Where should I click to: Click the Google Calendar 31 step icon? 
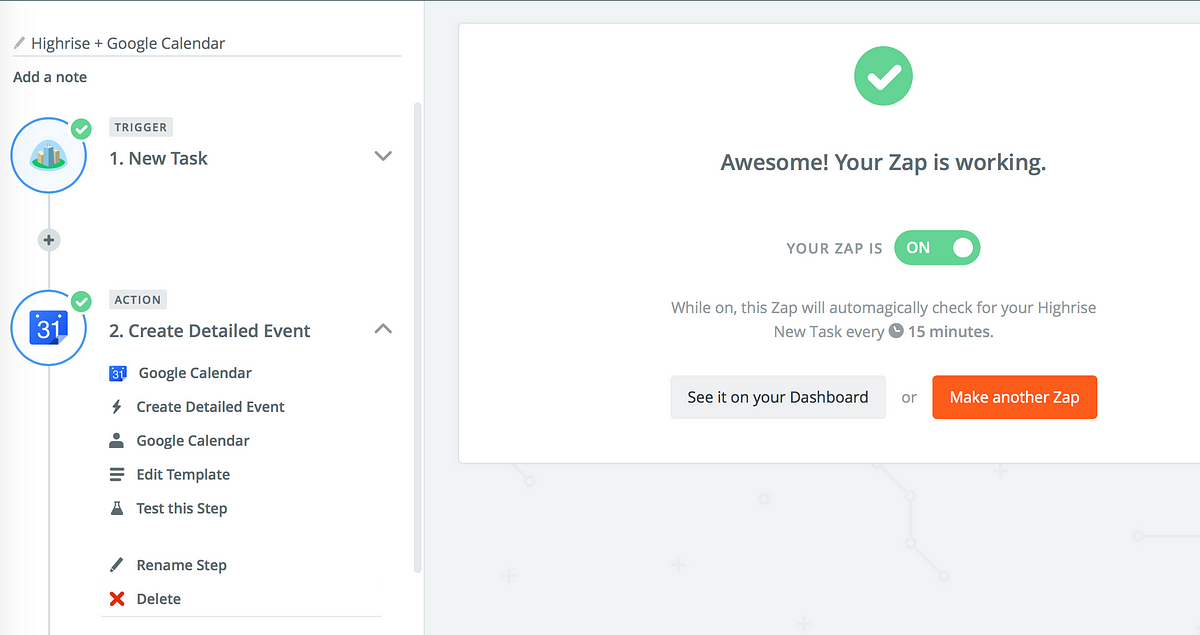pyautogui.click(x=49, y=328)
